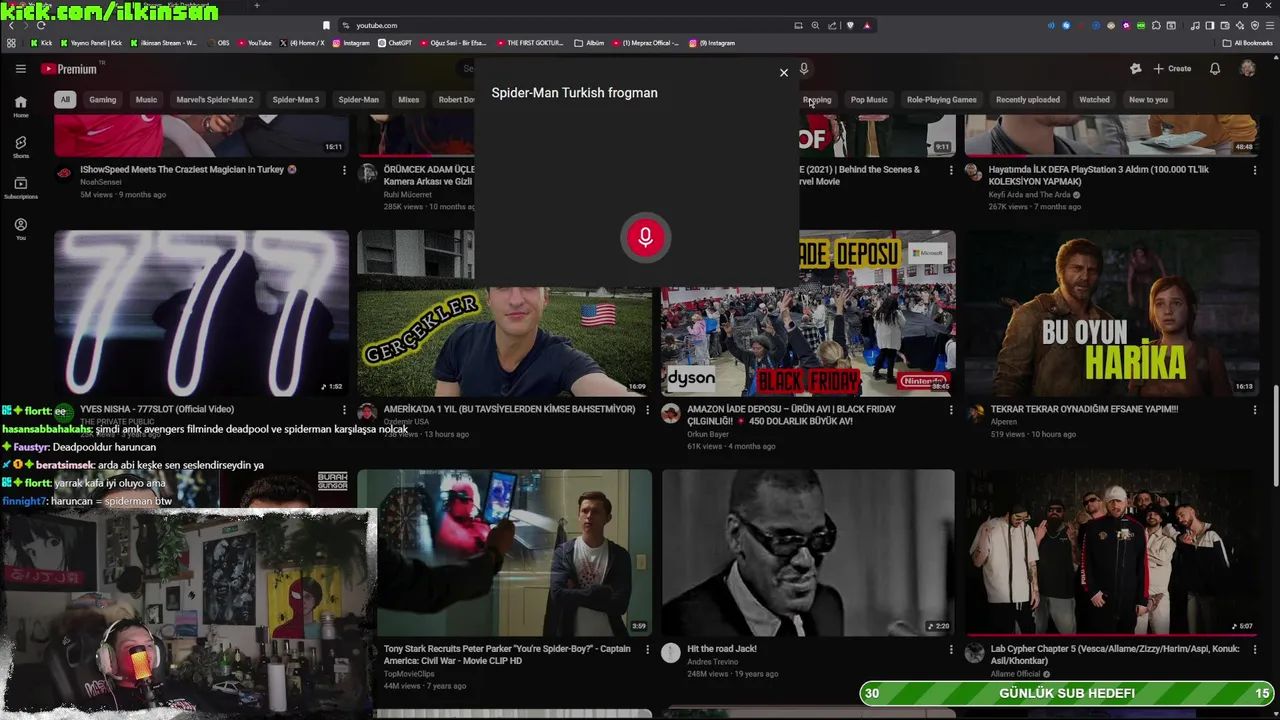Open OBS bookmark
Viewport: 1280px width, 720px height.
[x=217, y=43]
